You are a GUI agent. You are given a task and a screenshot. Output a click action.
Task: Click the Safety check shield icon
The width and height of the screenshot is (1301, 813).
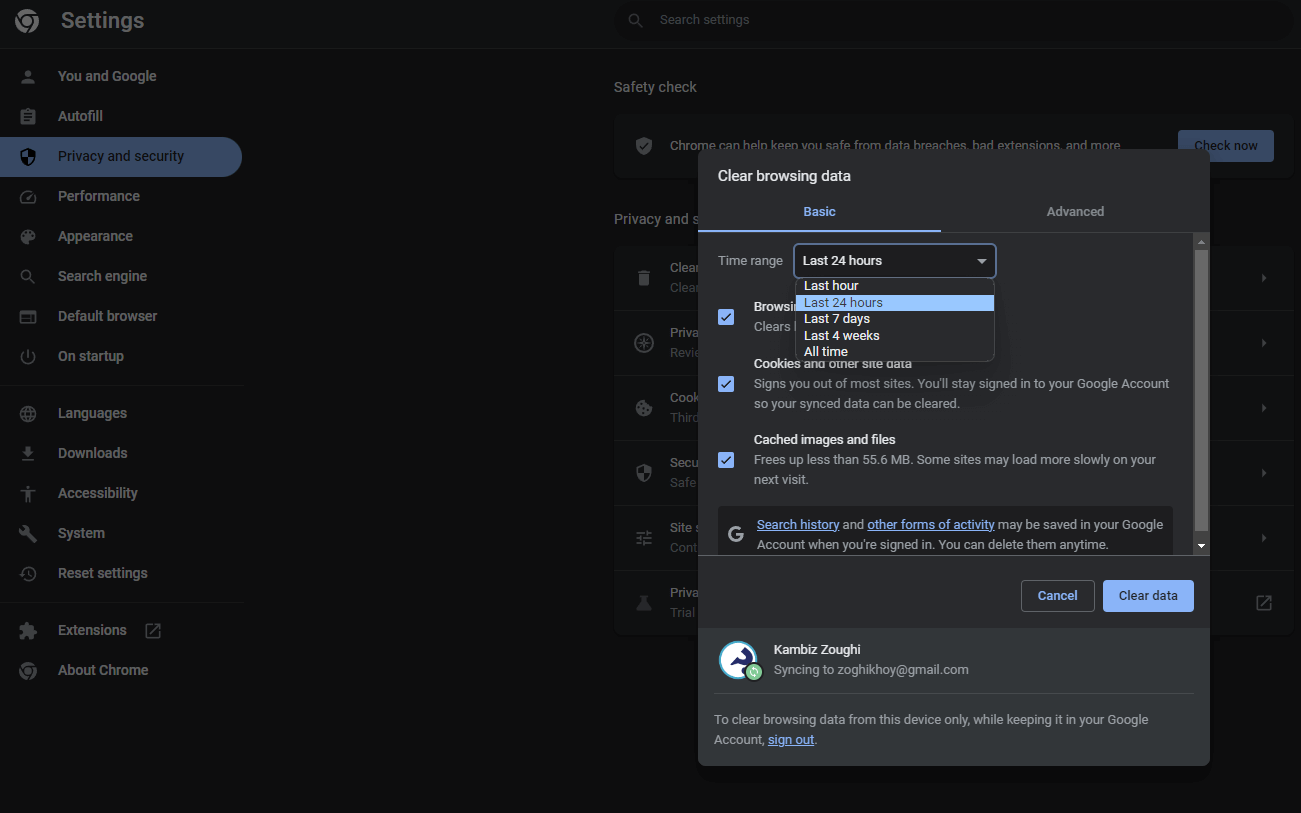[x=645, y=145]
